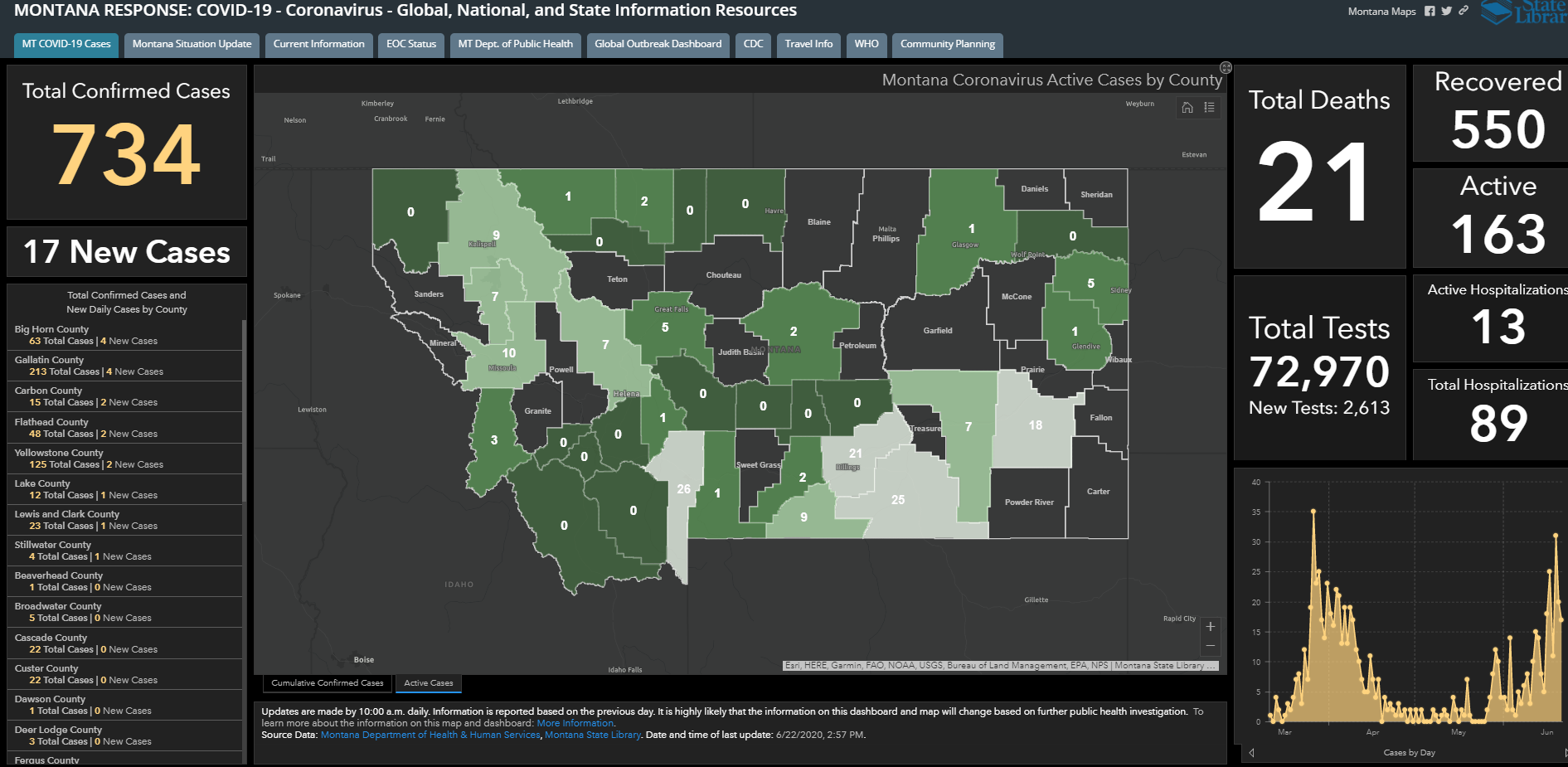
Task: Expand the map to full screen
Action: (1226, 68)
